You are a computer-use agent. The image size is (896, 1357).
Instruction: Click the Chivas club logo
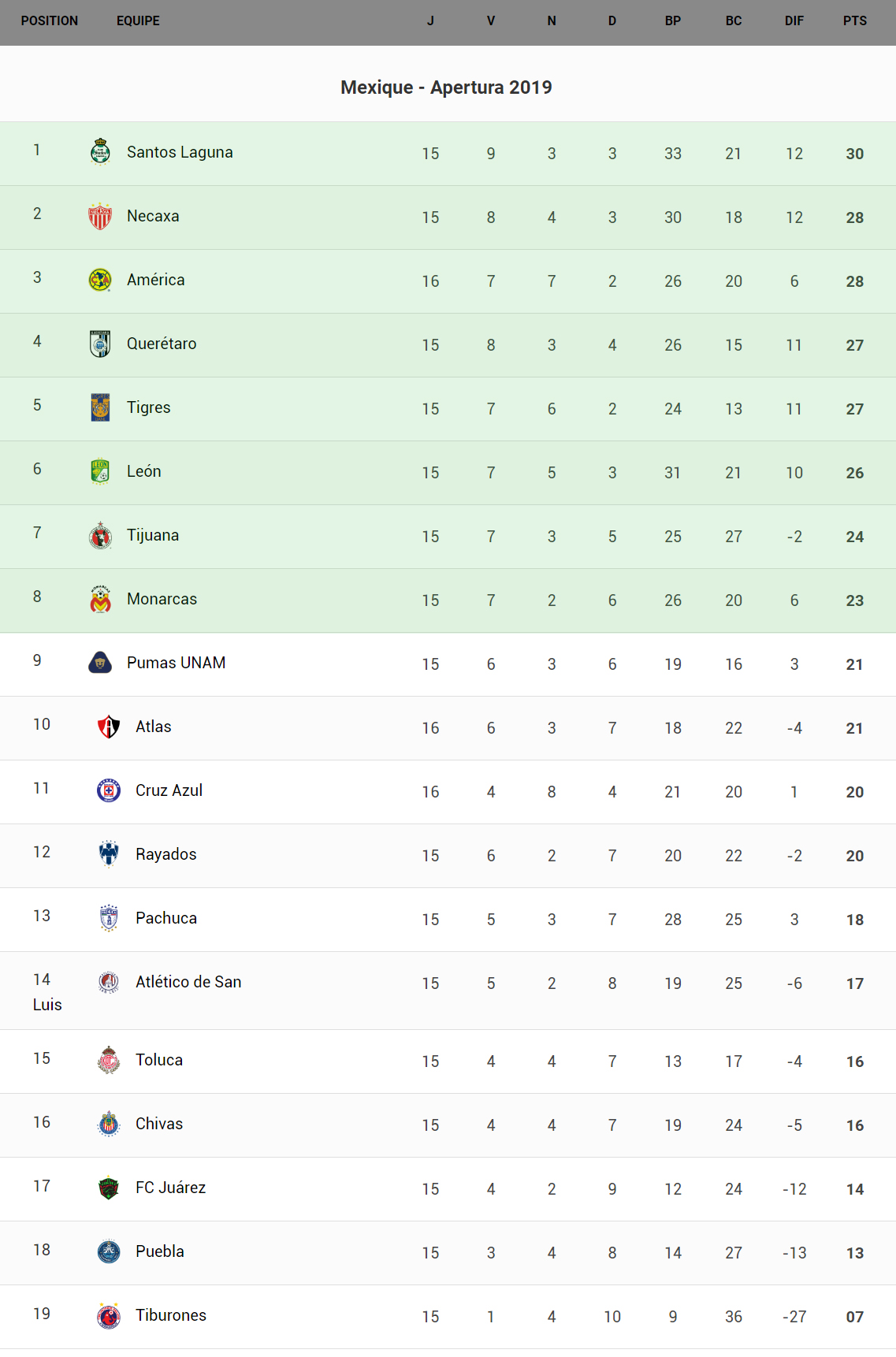click(109, 1124)
